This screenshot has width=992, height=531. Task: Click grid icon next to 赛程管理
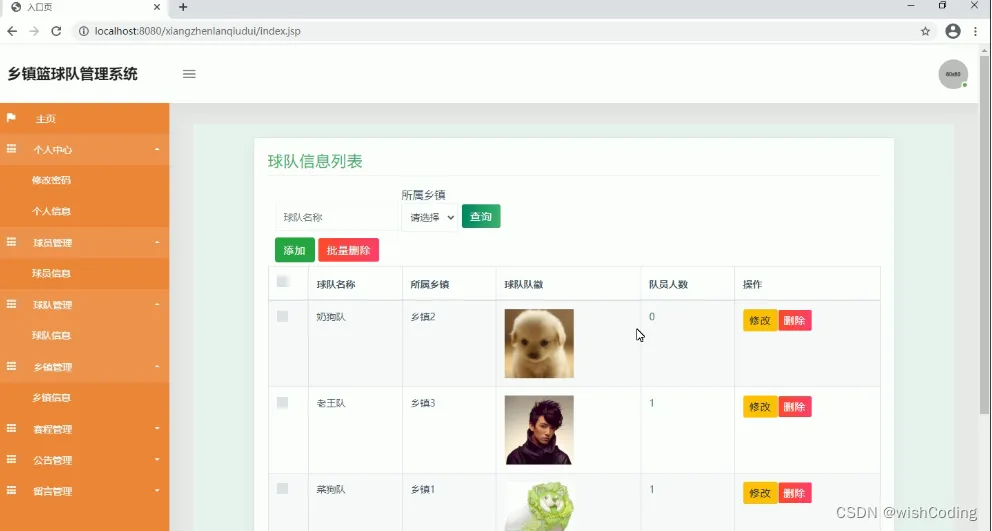[x=11, y=428]
